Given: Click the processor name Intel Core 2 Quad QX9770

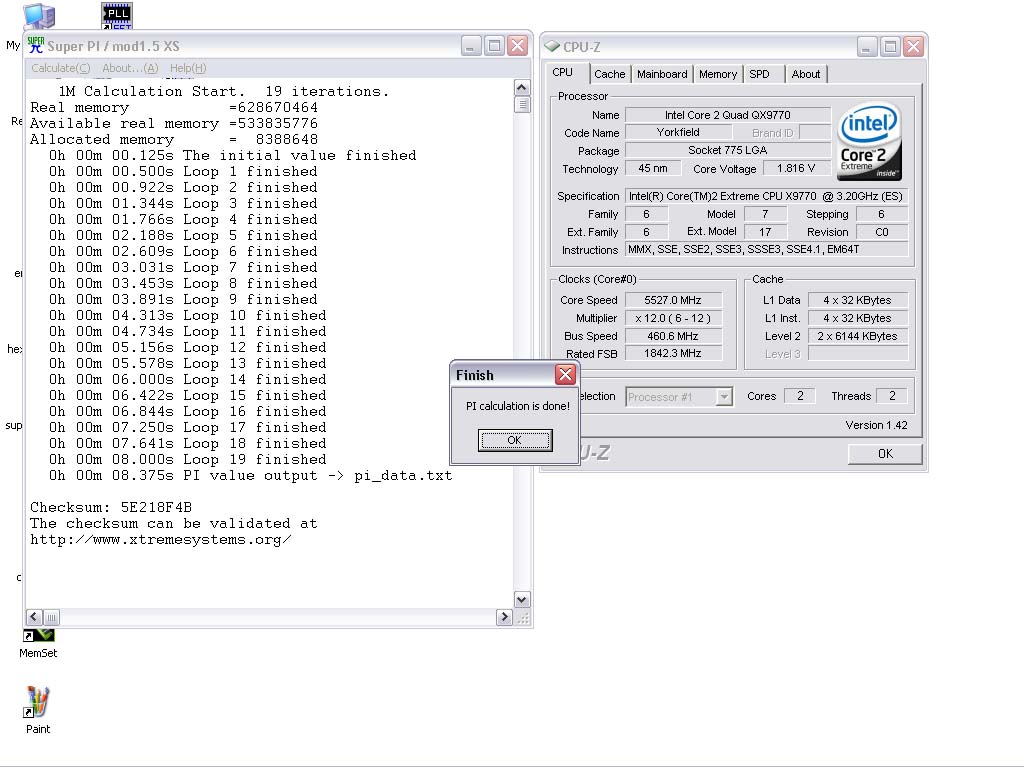Looking at the screenshot, I should point(728,115).
